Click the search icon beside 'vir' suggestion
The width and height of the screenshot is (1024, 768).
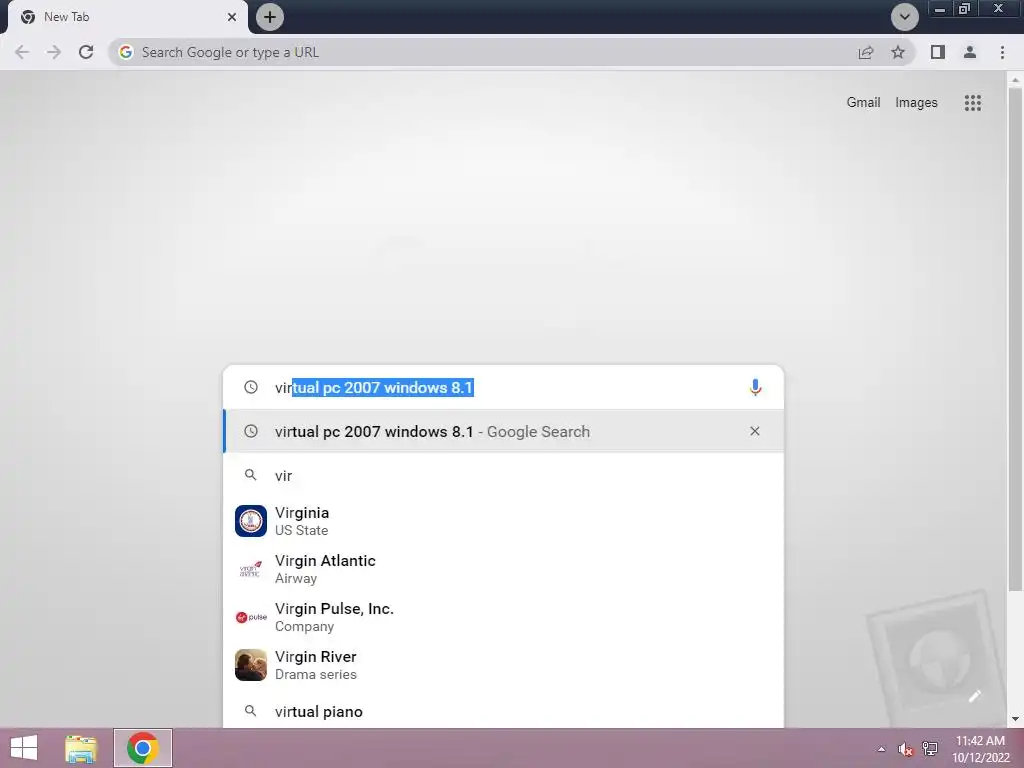250,475
